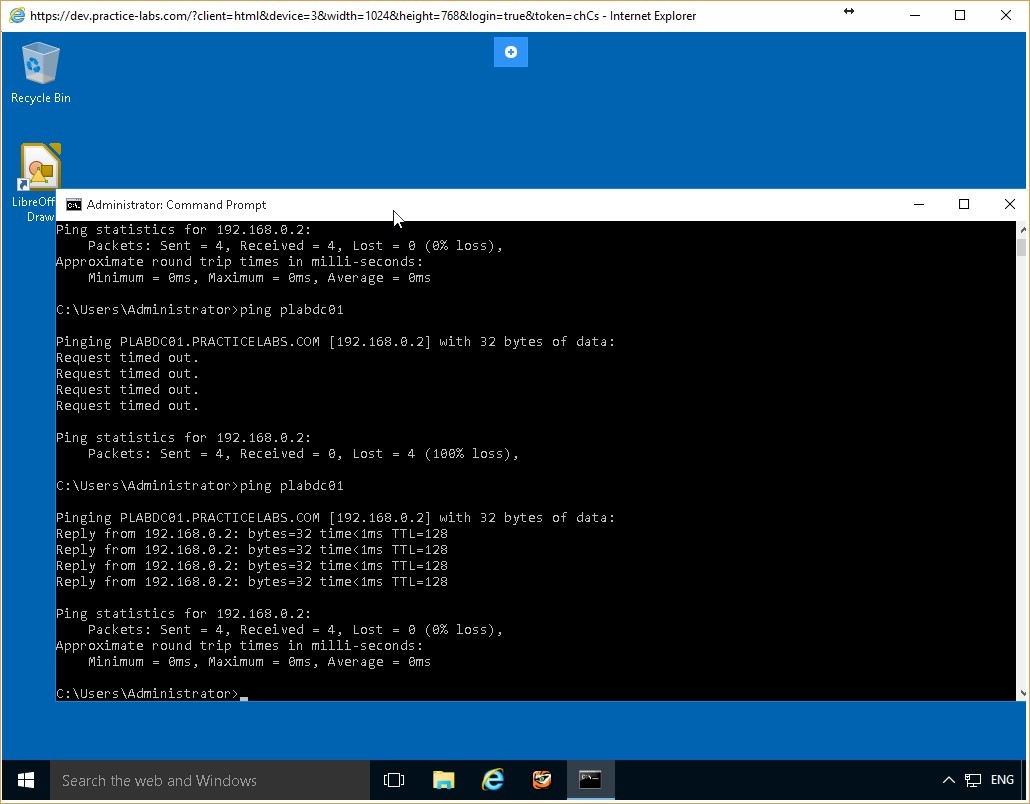Open the network status icon in the tray
This screenshot has height=804, width=1030.
point(971,780)
